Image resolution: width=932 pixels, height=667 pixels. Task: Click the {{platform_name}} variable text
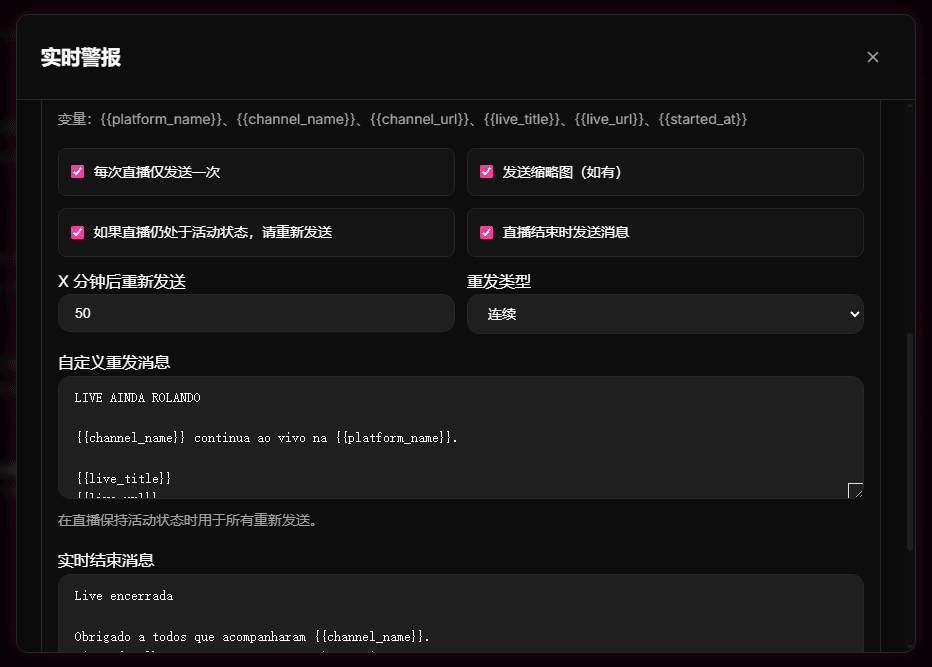click(x=161, y=119)
